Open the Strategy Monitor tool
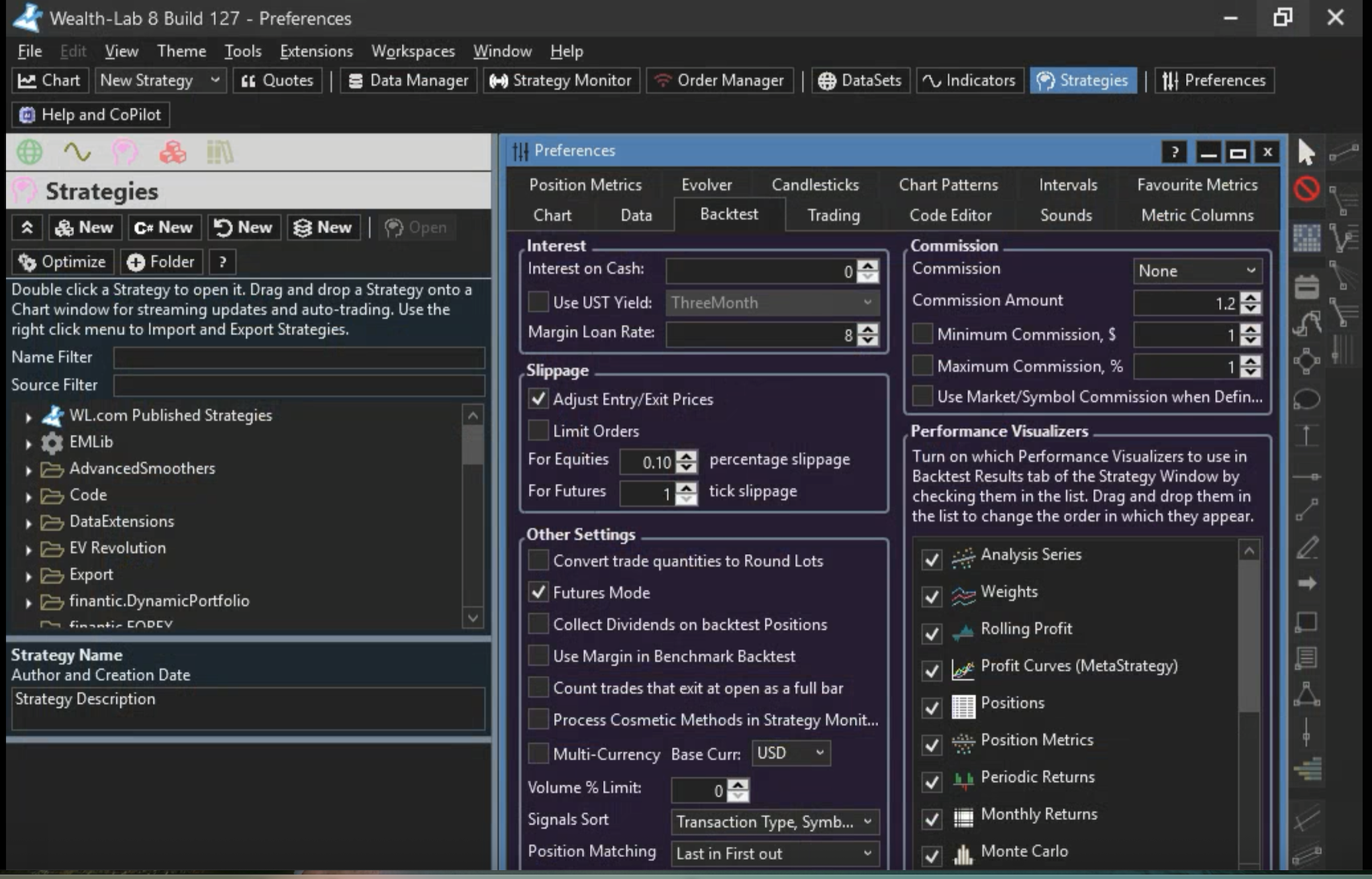 [561, 81]
